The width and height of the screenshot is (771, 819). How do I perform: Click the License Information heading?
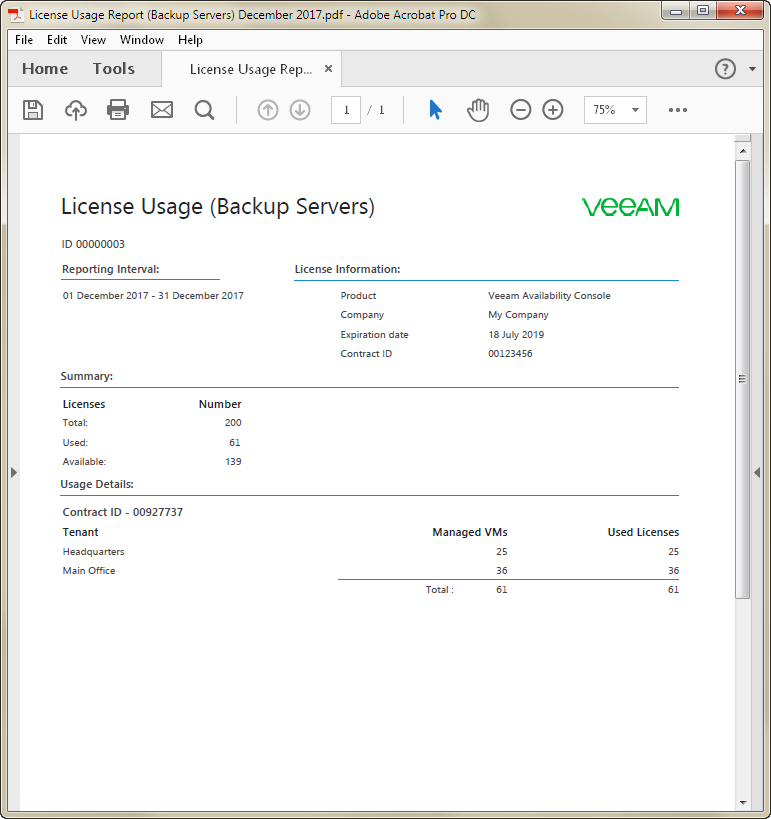click(x=347, y=269)
